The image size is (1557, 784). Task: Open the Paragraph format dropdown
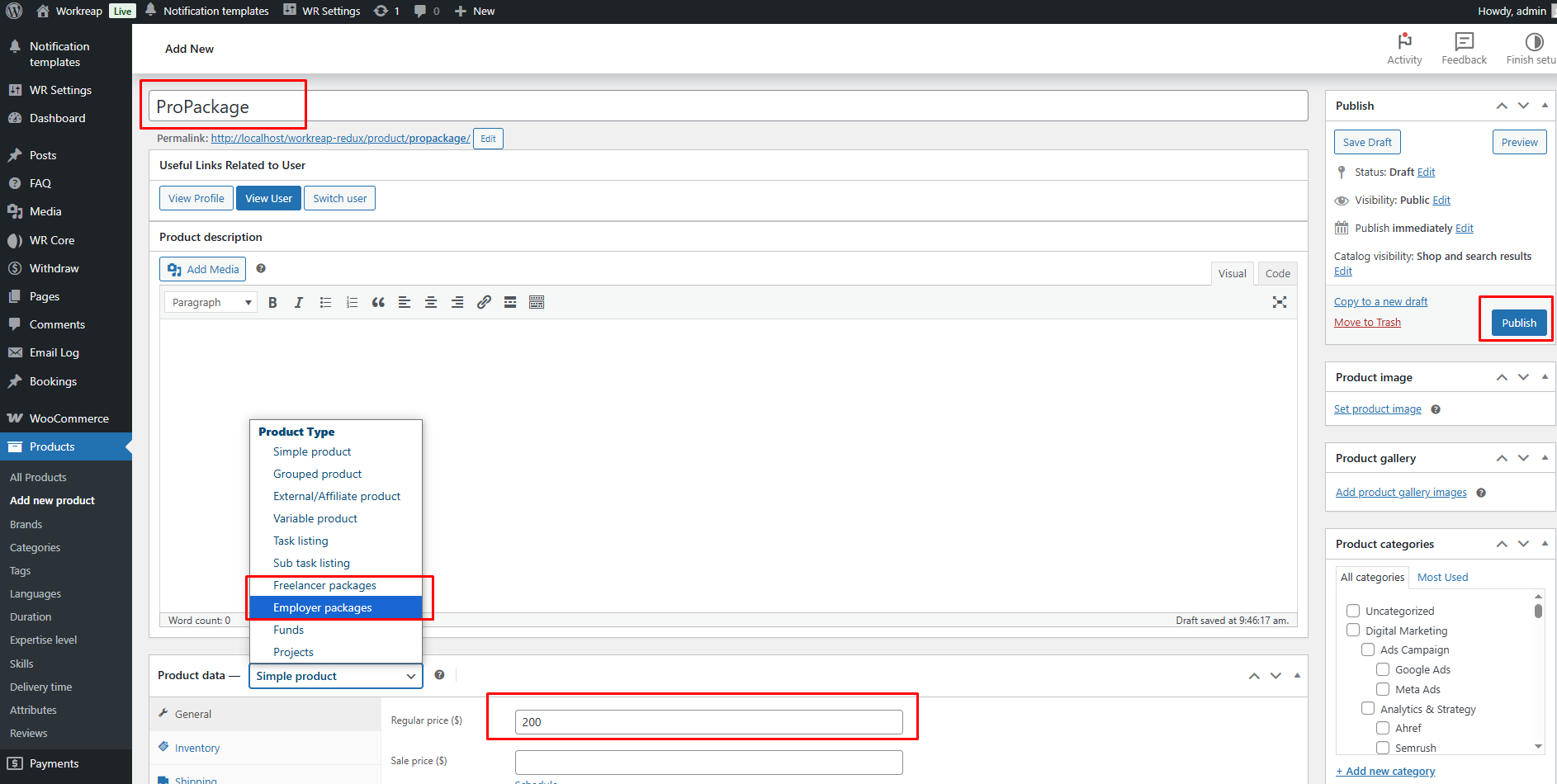(211, 303)
